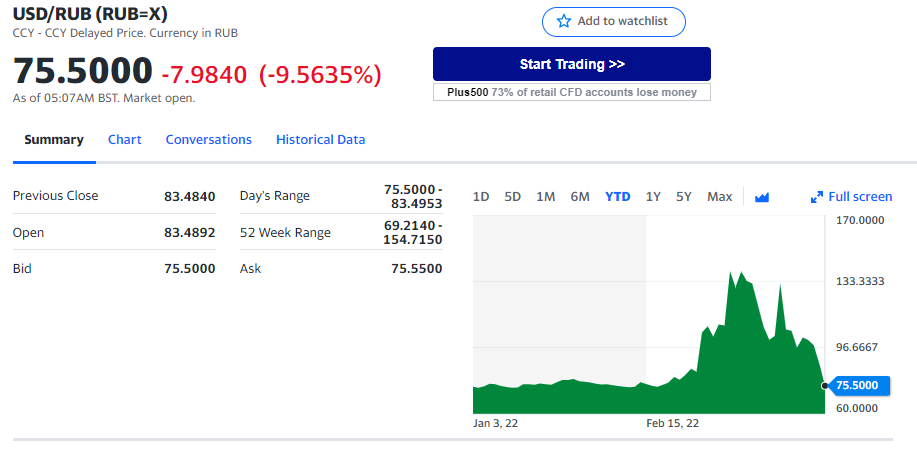The width and height of the screenshot is (917, 454).
Task: Click the Bid value 75.5000
Action: (x=189, y=269)
